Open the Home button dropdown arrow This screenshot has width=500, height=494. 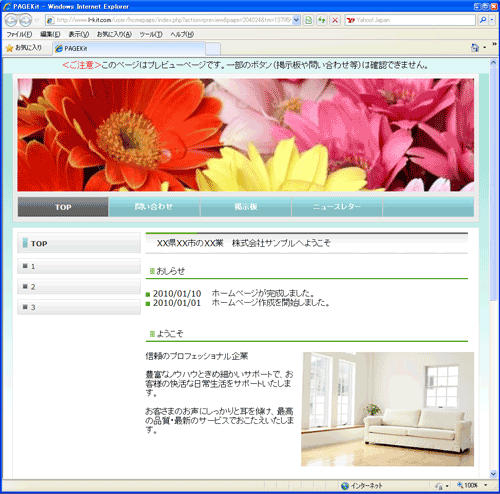pos(485,48)
